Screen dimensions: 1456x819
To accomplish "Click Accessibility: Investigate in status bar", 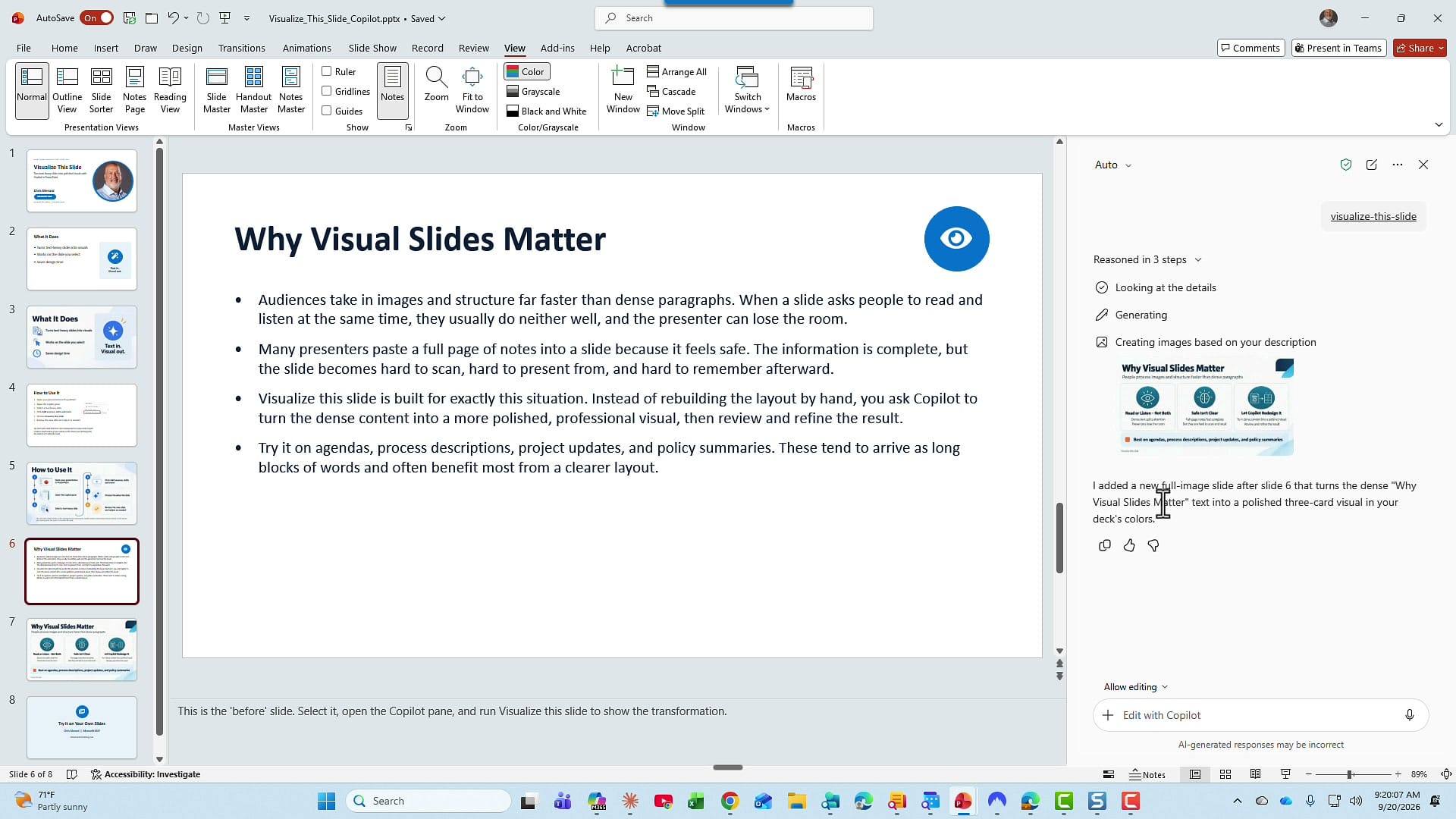I will 145,774.
